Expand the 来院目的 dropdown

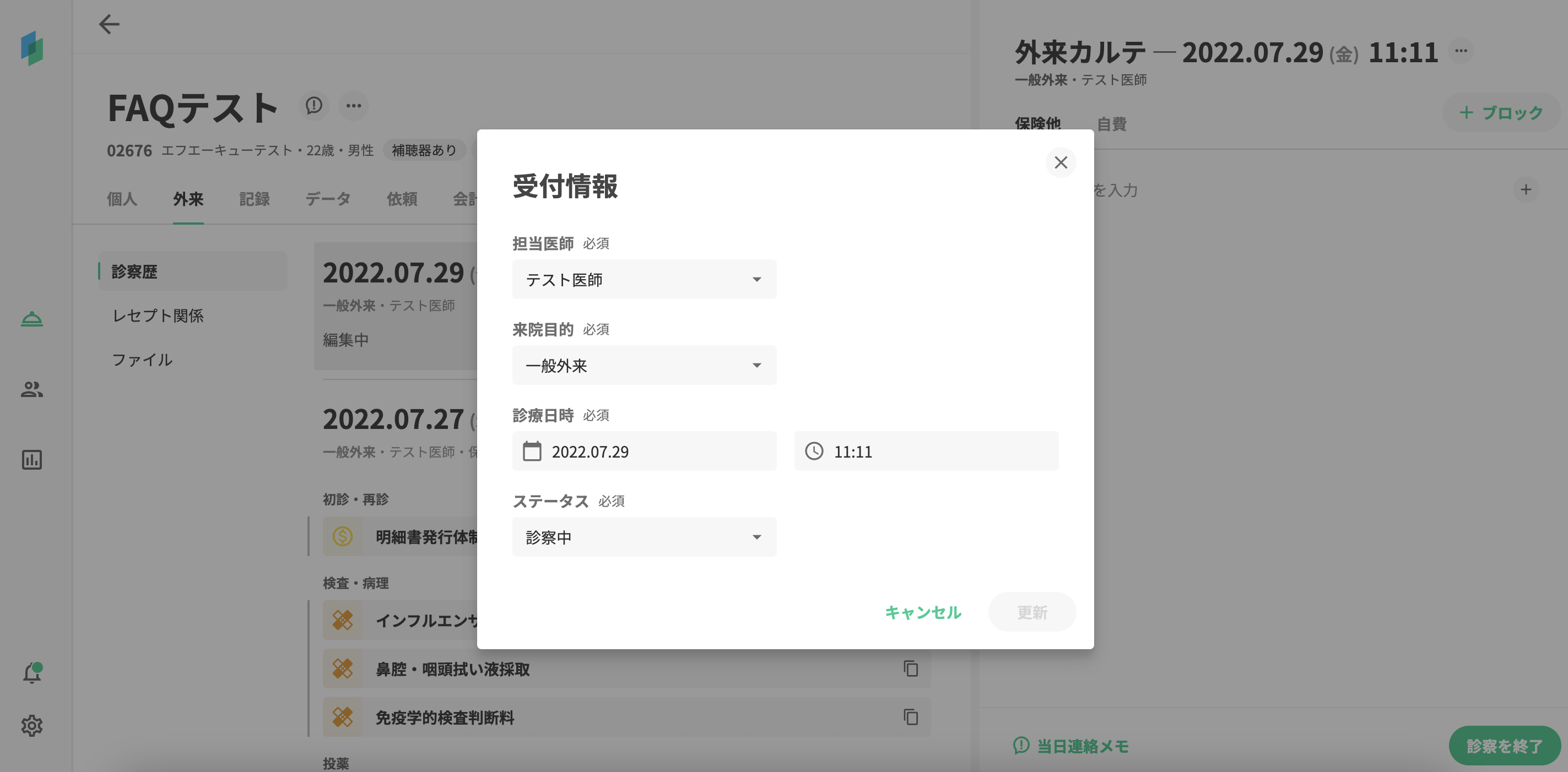(x=644, y=365)
